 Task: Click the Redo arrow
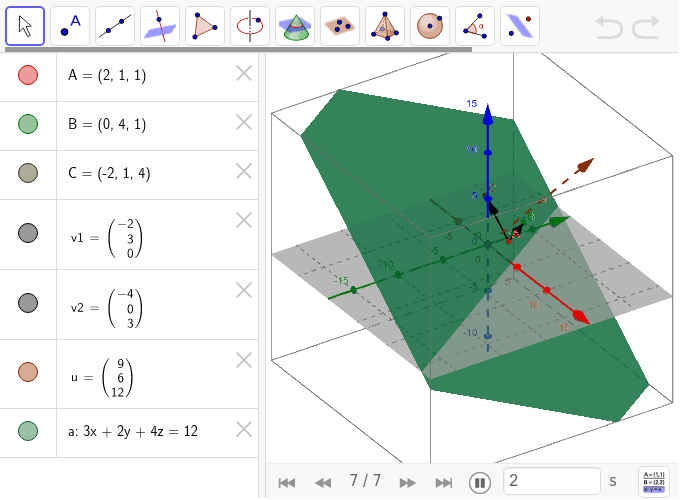click(646, 27)
